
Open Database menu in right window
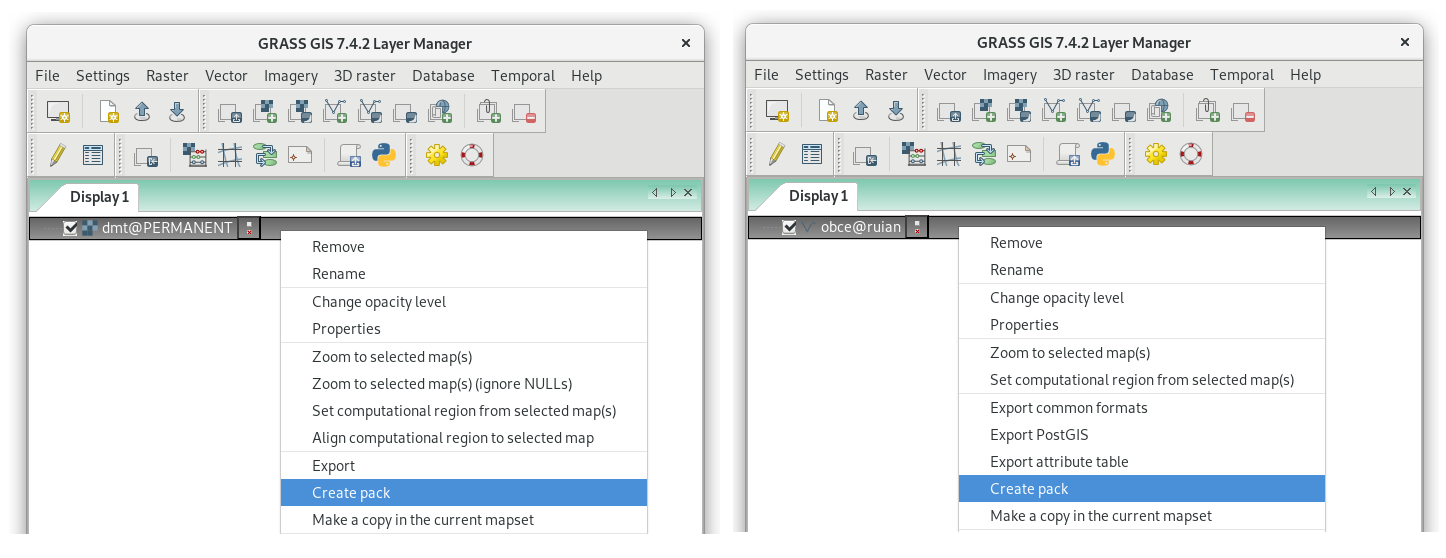1162,75
